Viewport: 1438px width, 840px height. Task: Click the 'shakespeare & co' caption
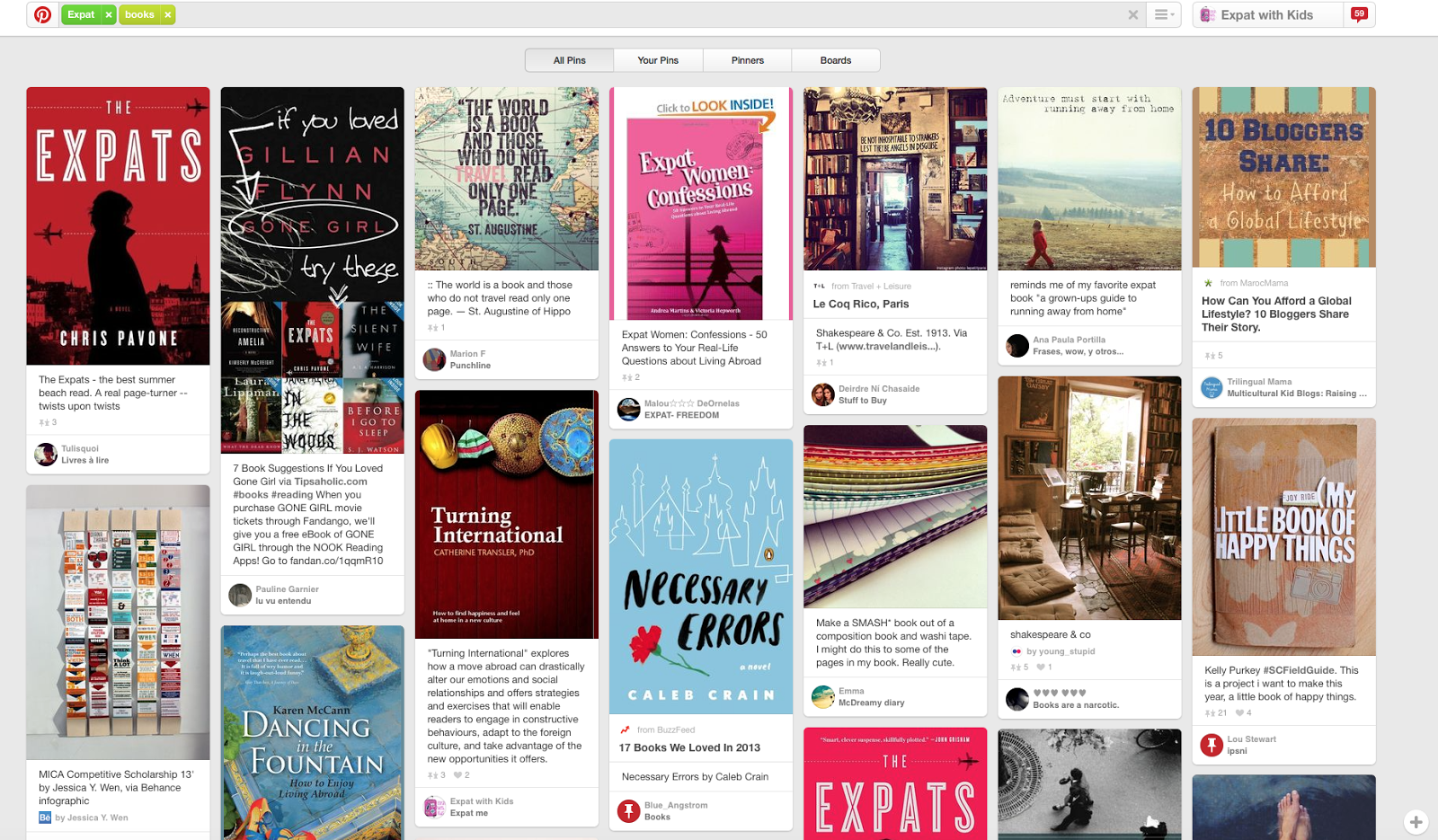pyautogui.click(x=1051, y=634)
